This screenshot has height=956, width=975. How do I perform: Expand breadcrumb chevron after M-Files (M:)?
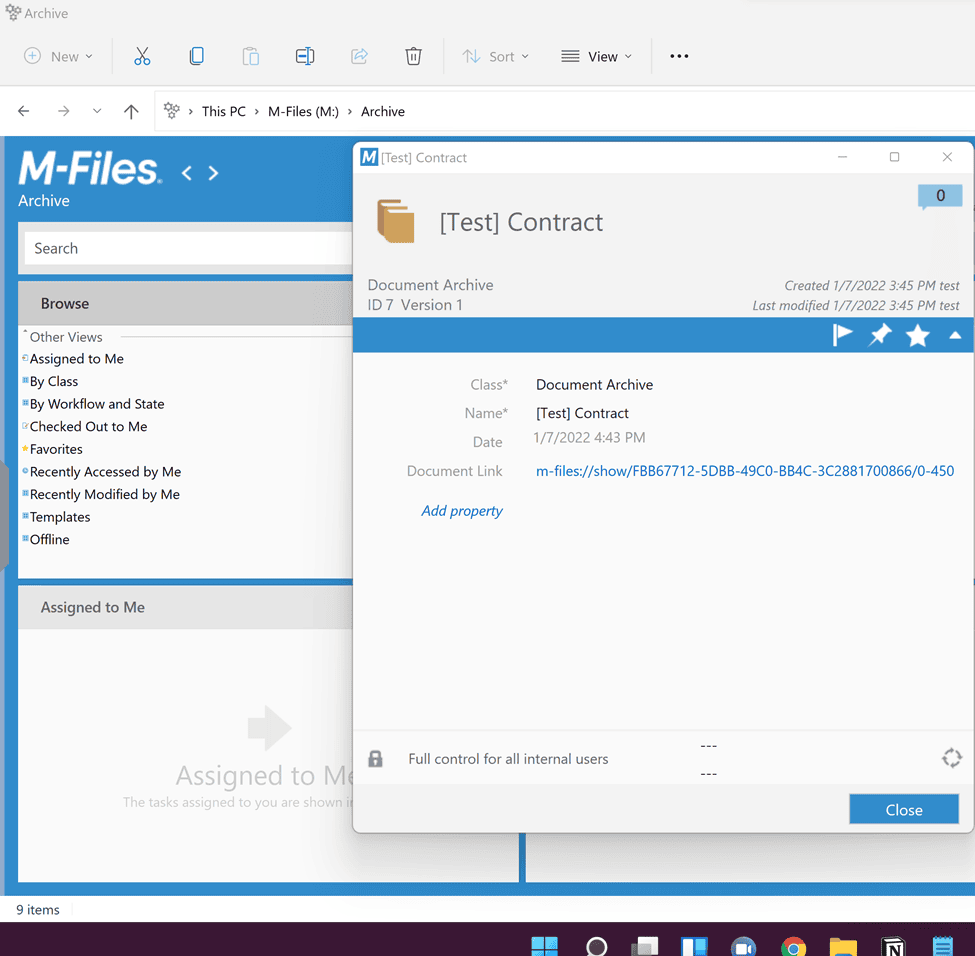tap(349, 111)
